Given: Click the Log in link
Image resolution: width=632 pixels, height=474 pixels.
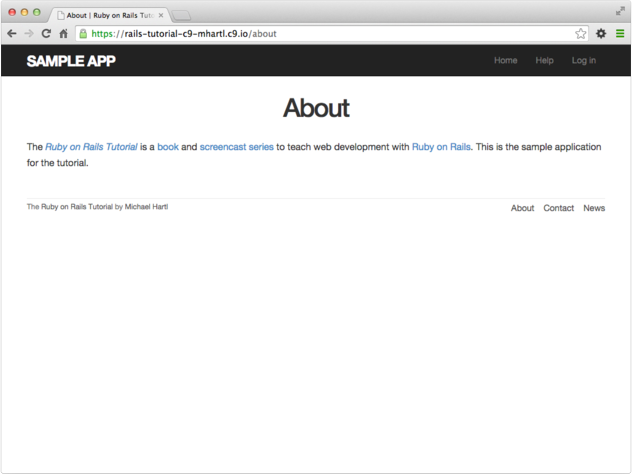Looking at the screenshot, I should (x=583, y=61).
